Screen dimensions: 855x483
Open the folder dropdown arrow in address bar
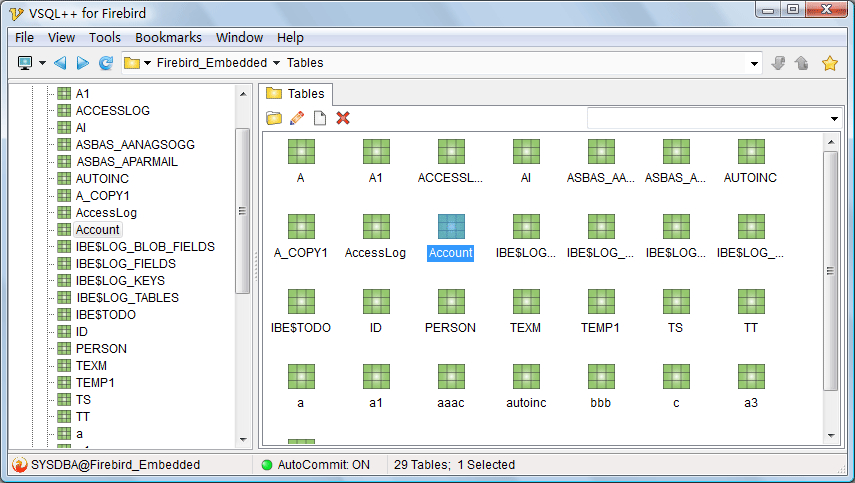click(147, 63)
